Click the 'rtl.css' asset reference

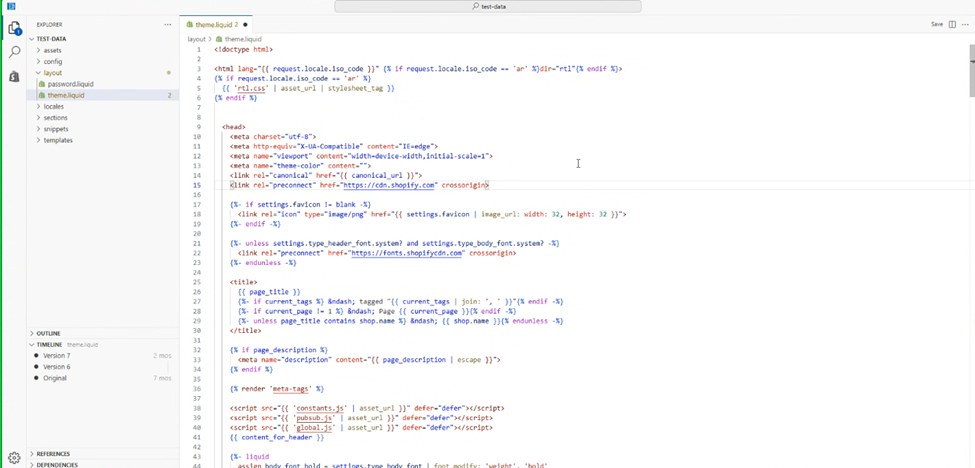pos(250,88)
